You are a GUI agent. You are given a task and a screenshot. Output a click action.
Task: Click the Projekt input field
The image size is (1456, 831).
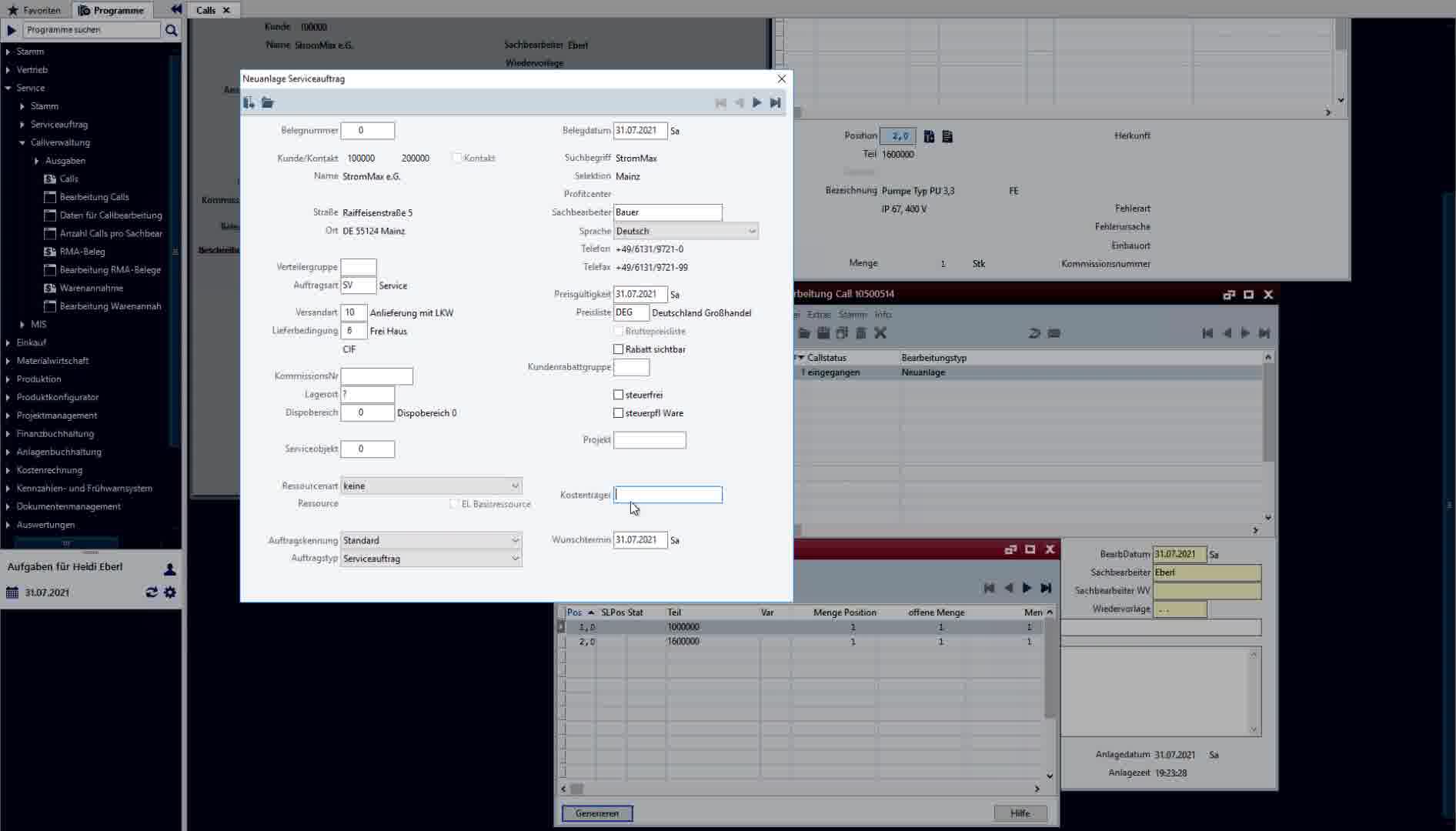(650, 440)
